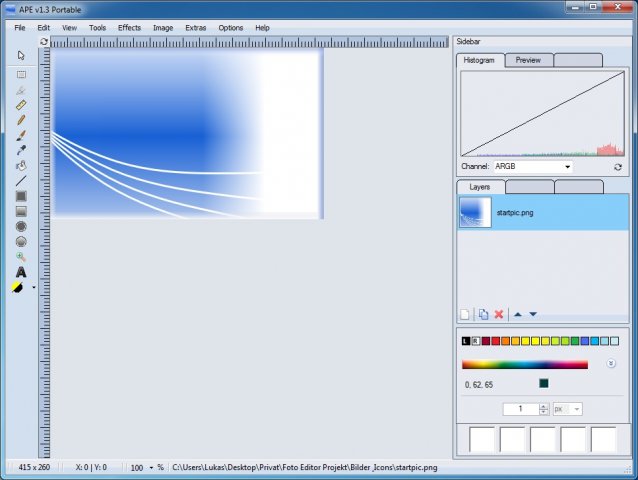
Task: Open the Channel ARGB dropdown
Action: [x=533, y=166]
